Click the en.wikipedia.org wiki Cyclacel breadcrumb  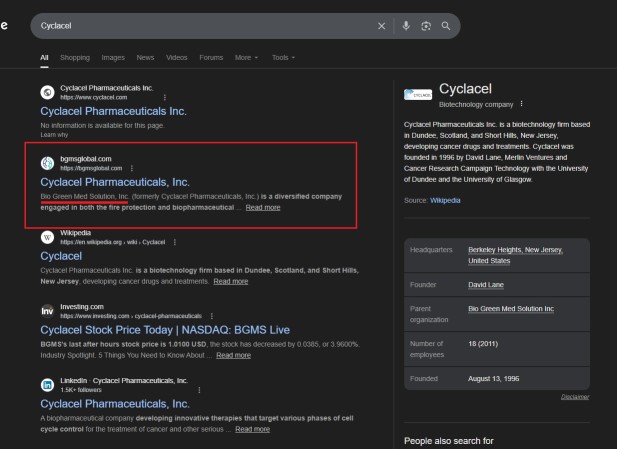[x=113, y=242]
